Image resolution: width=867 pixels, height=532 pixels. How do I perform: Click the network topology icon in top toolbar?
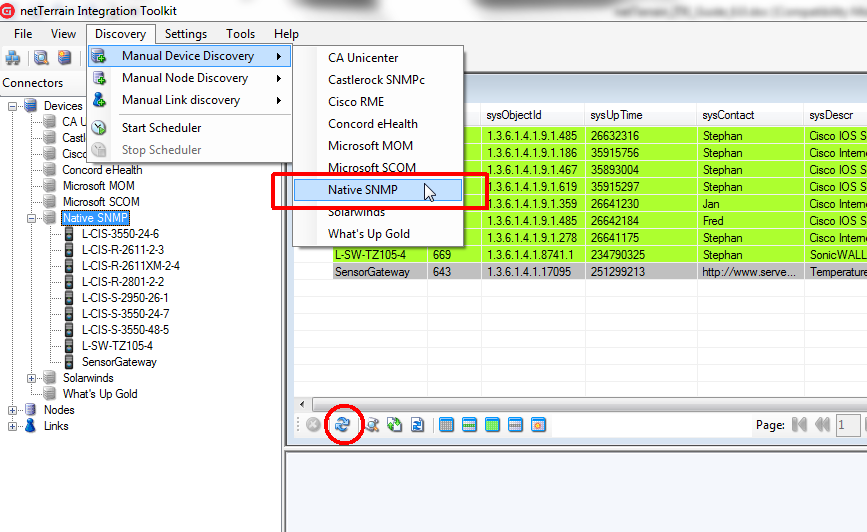[x=14, y=58]
